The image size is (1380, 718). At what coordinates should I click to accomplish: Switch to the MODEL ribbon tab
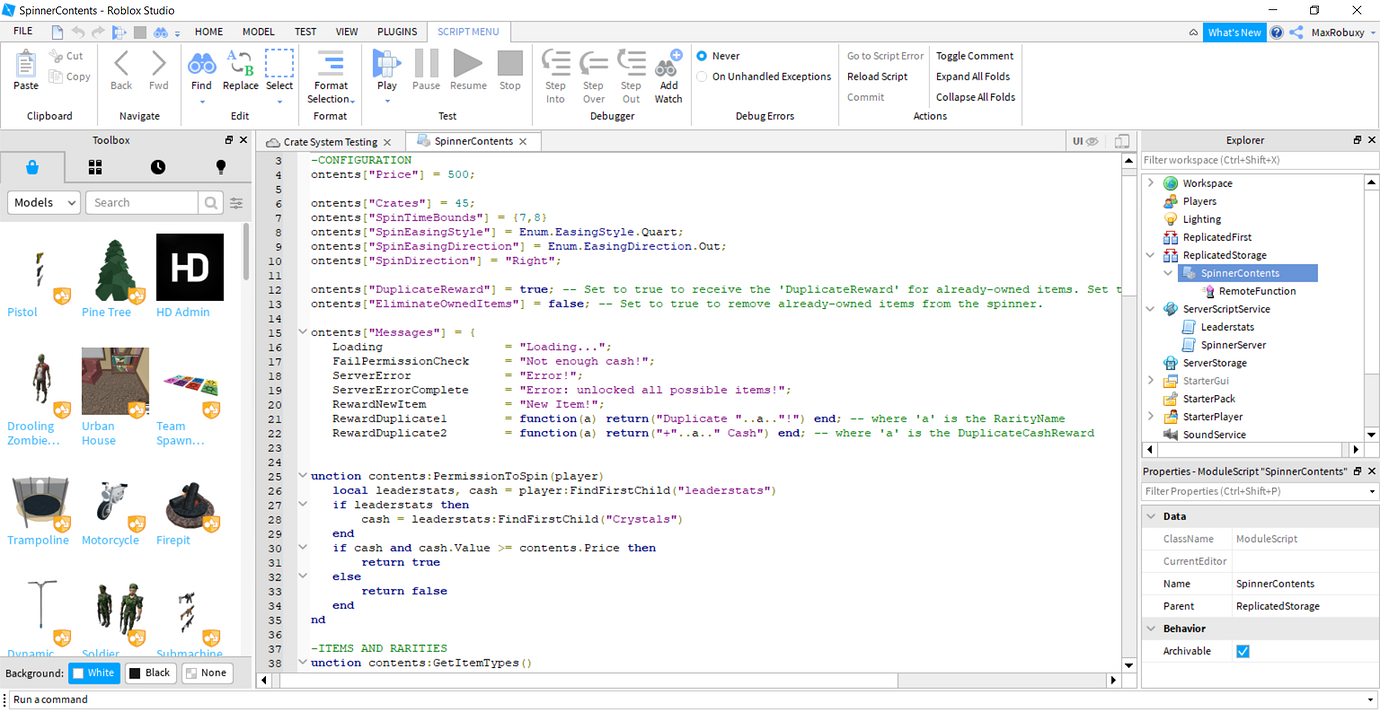coord(258,32)
